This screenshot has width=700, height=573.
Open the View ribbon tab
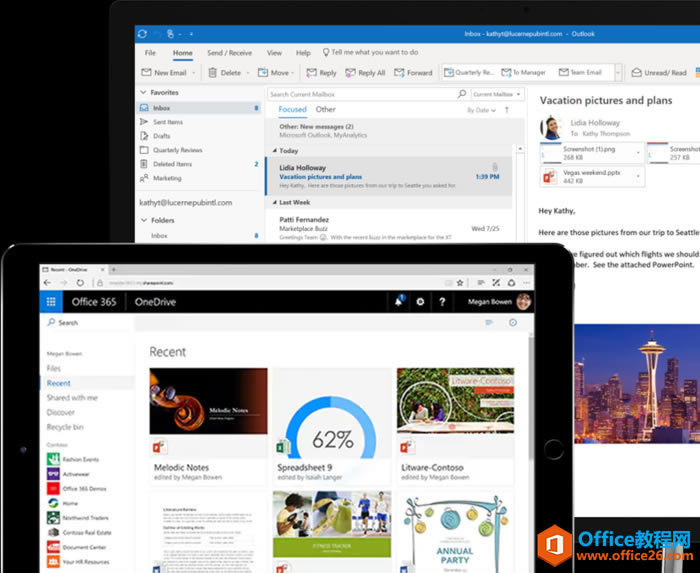(274, 52)
